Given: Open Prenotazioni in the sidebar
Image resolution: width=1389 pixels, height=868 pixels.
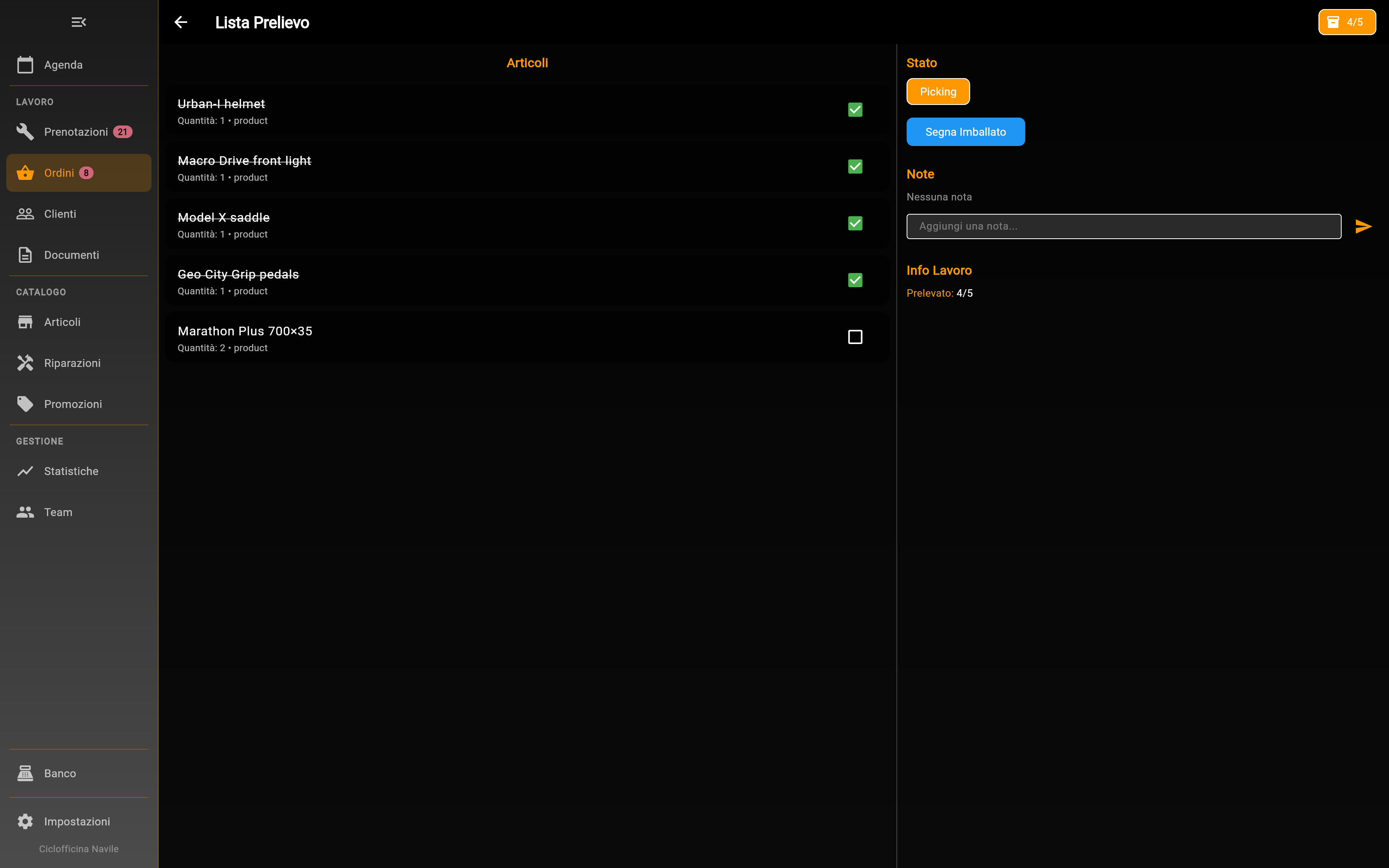Looking at the screenshot, I should point(79,132).
